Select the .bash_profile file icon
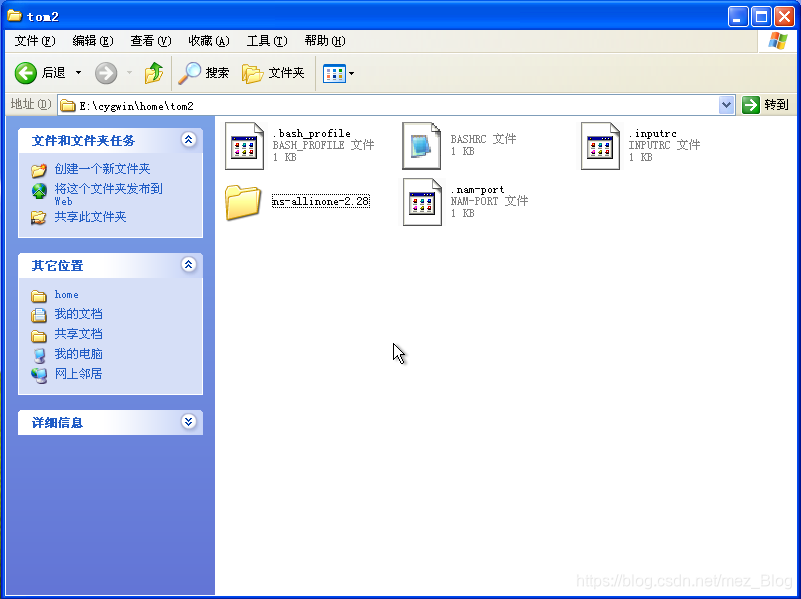Image resolution: width=801 pixels, height=599 pixels. pyautogui.click(x=244, y=146)
